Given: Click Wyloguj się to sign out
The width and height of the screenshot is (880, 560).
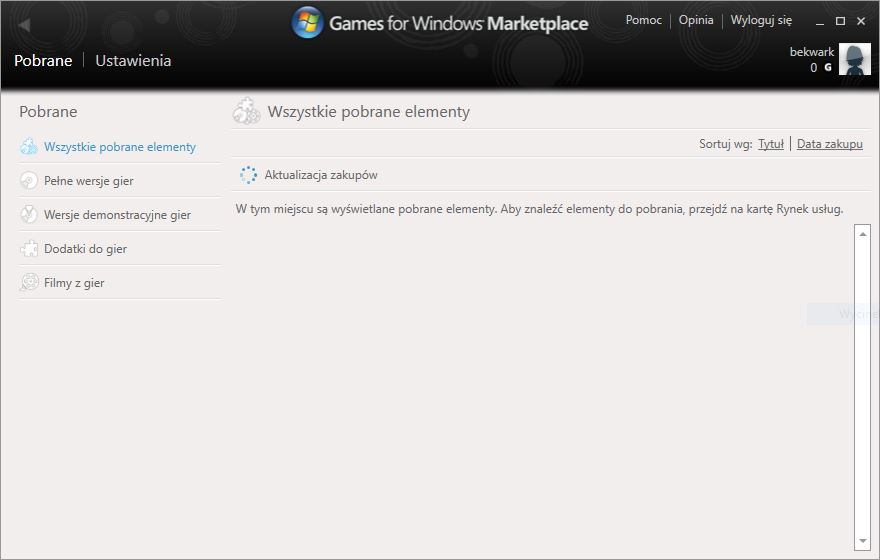Looking at the screenshot, I should (x=761, y=20).
